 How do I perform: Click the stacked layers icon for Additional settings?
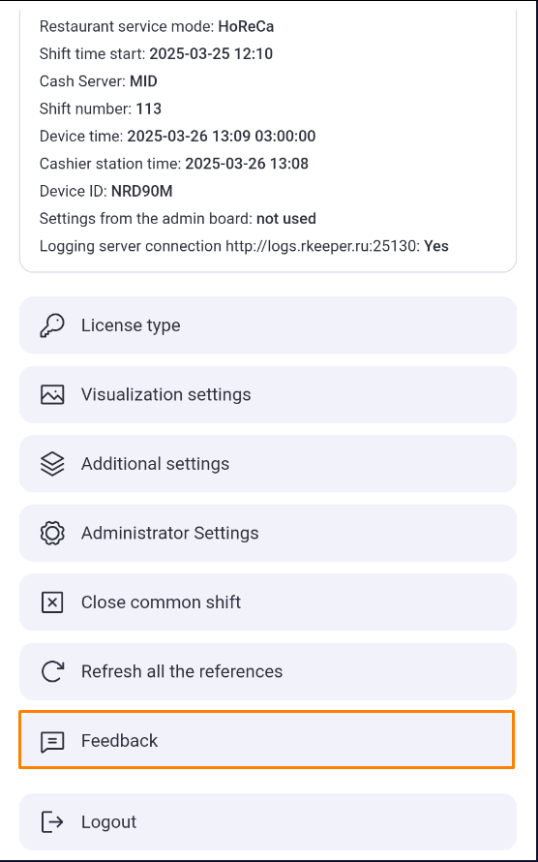coord(52,464)
